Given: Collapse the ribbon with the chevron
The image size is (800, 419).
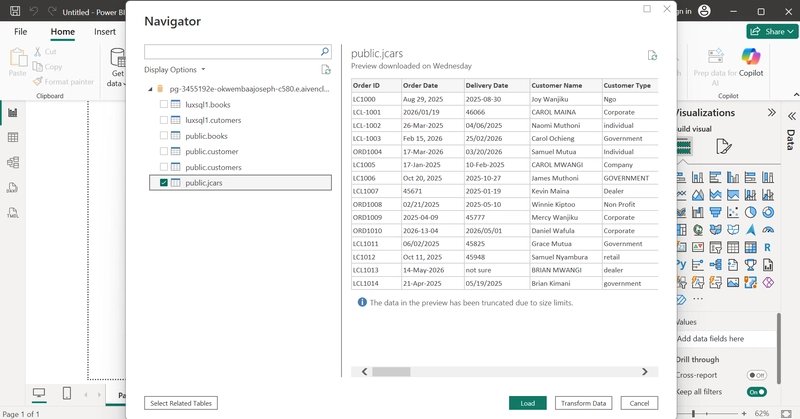Looking at the screenshot, I should (x=796, y=95).
